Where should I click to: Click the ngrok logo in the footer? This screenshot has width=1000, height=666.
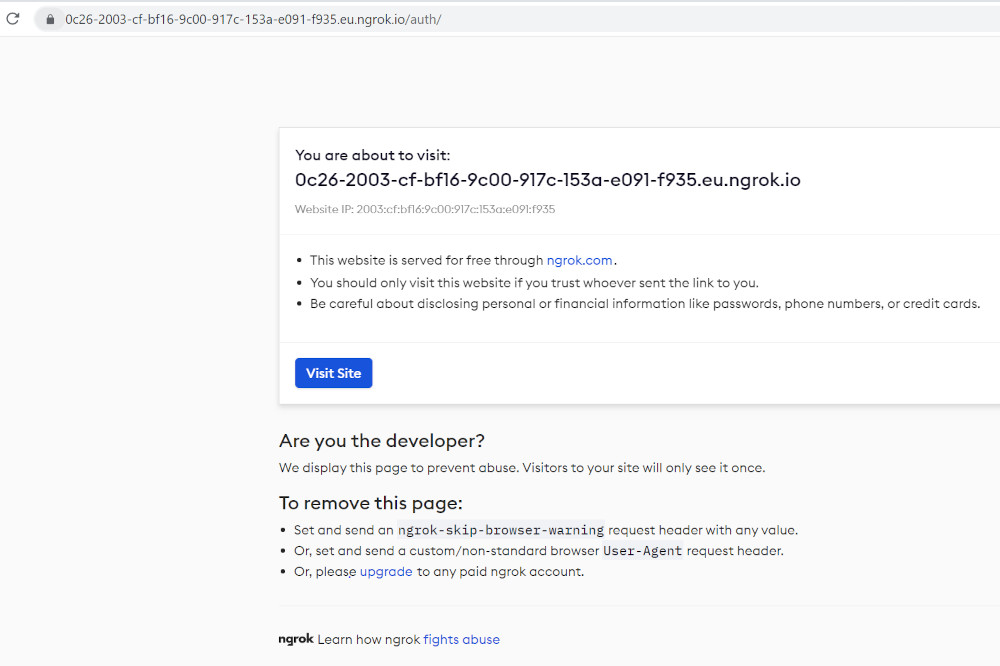point(296,639)
